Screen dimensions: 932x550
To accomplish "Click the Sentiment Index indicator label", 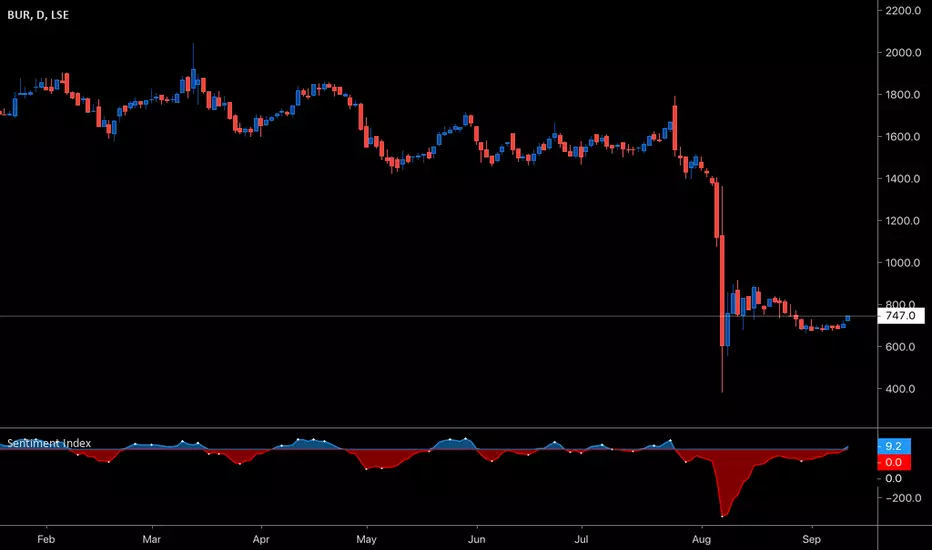I will click(x=49, y=444).
